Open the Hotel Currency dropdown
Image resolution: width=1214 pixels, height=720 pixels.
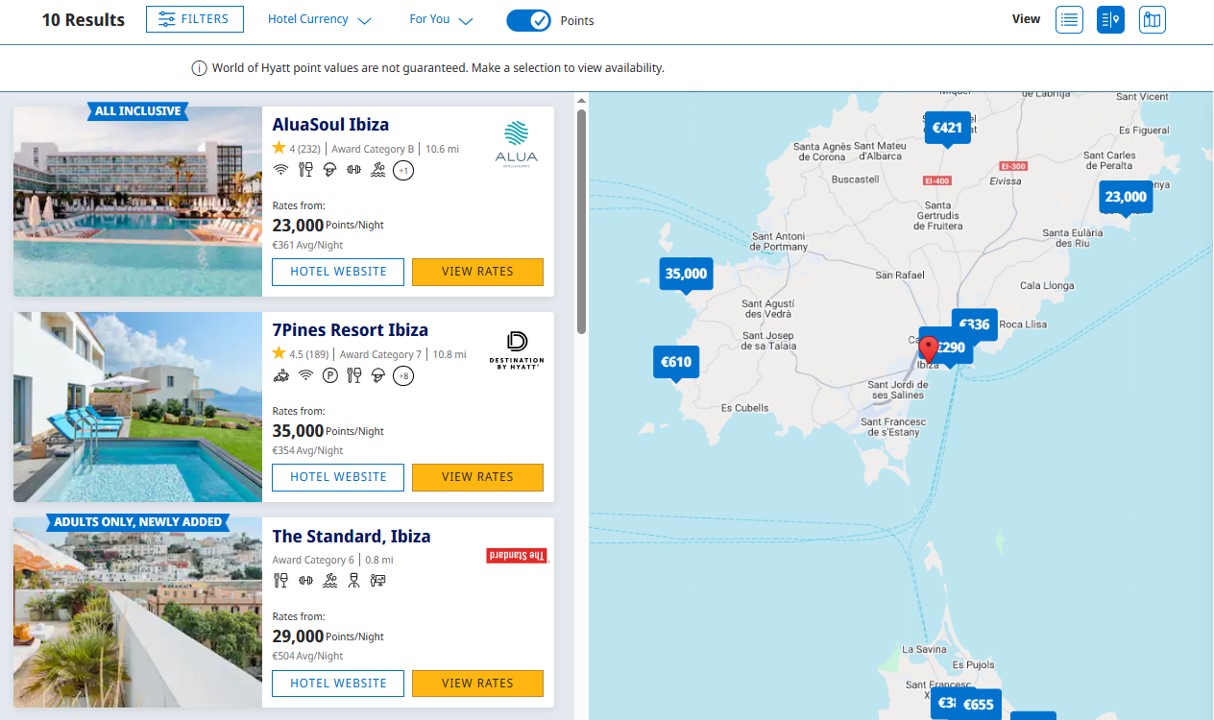pyautogui.click(x=320, y=20)
